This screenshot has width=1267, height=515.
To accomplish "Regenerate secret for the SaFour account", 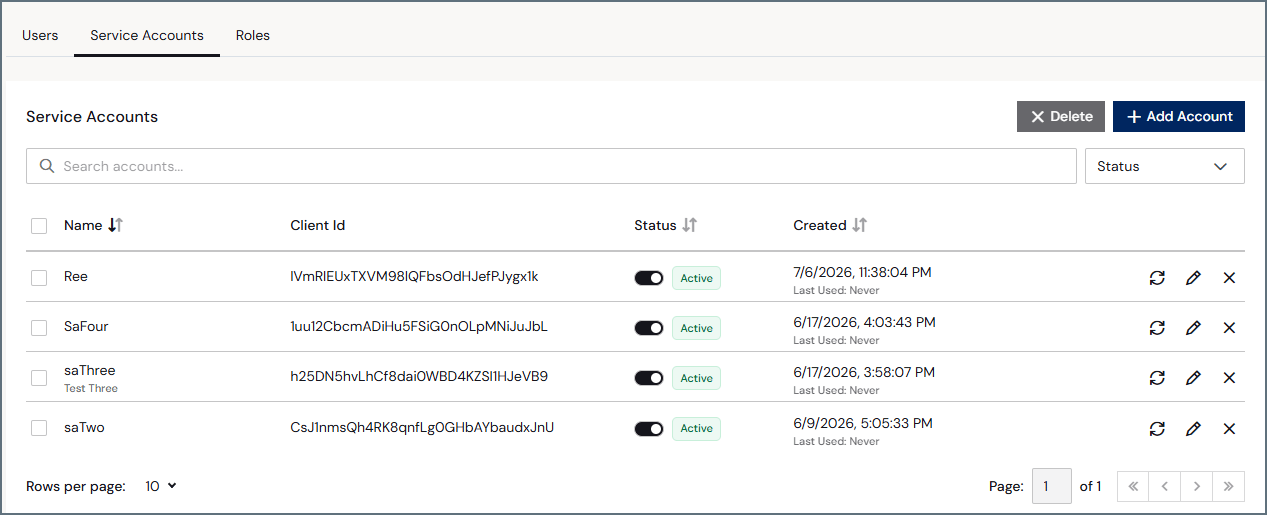I will pos(1157,328).
